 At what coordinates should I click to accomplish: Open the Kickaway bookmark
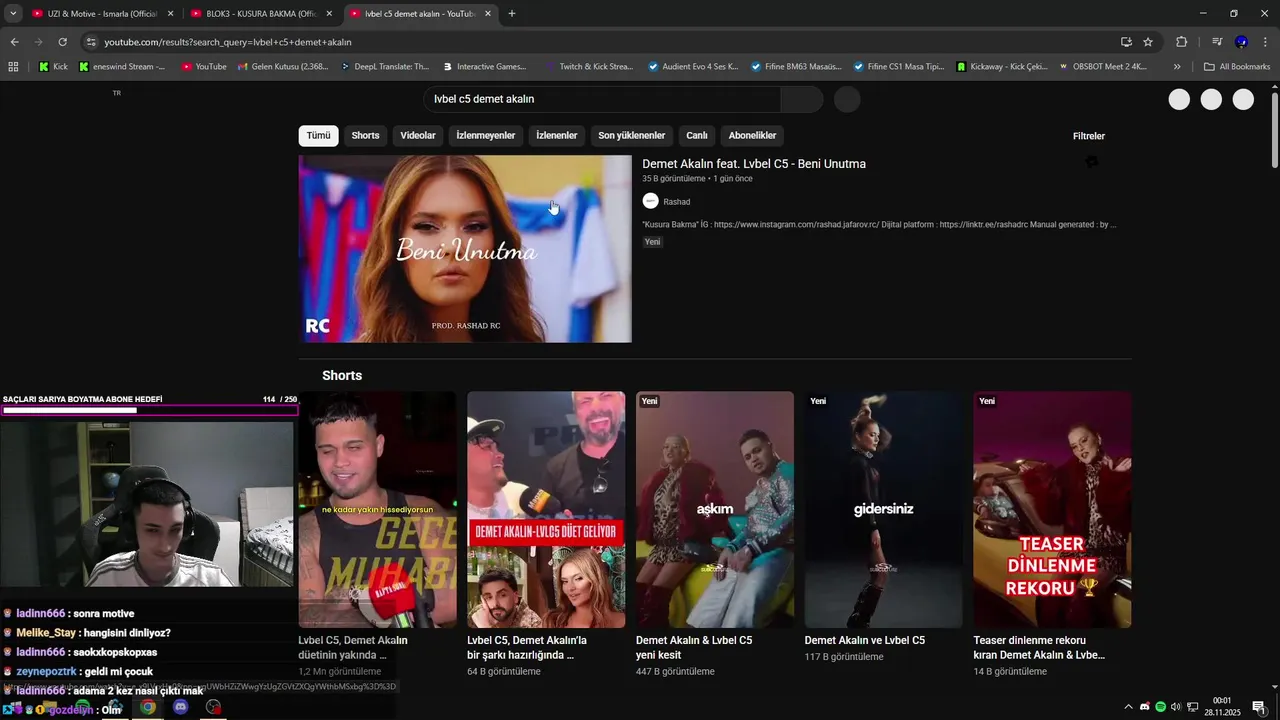click(1002, 67)
